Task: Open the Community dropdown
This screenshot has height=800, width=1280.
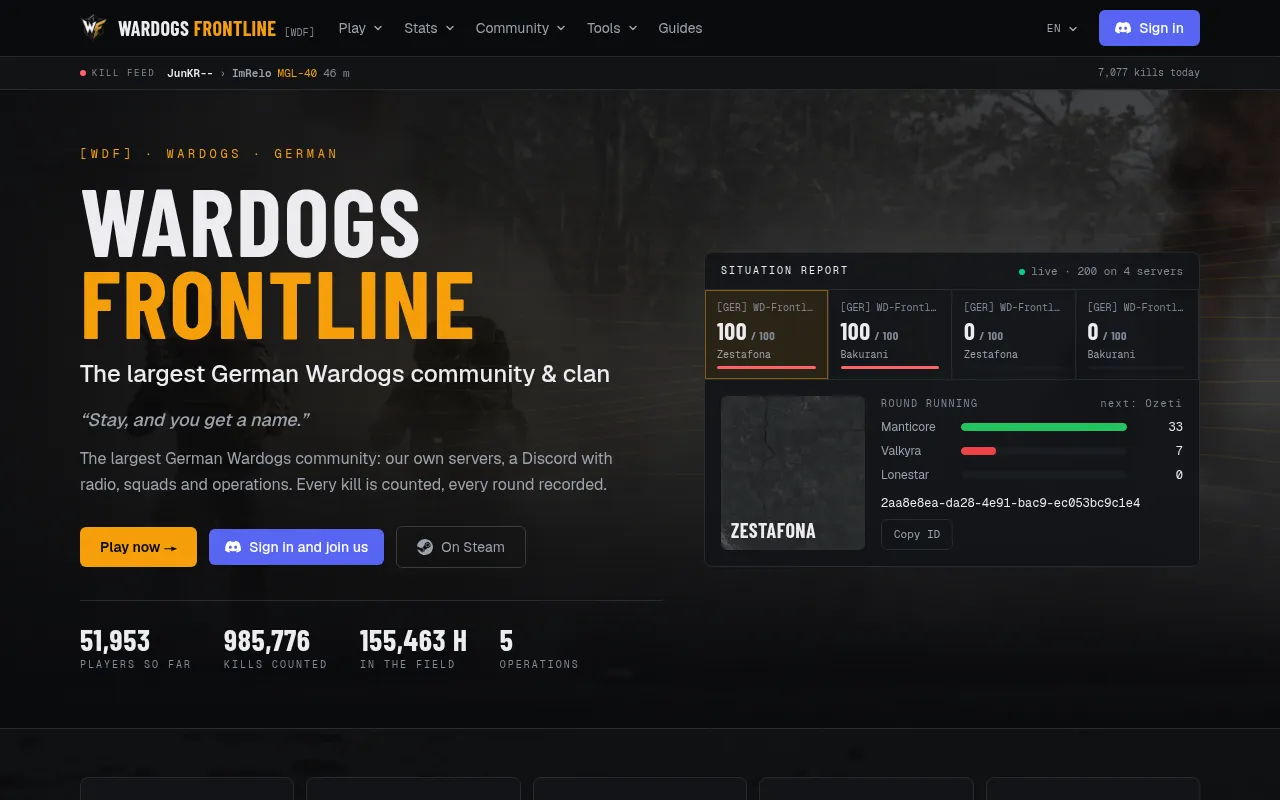Action: pyautogui.click(x=520, y=28)
